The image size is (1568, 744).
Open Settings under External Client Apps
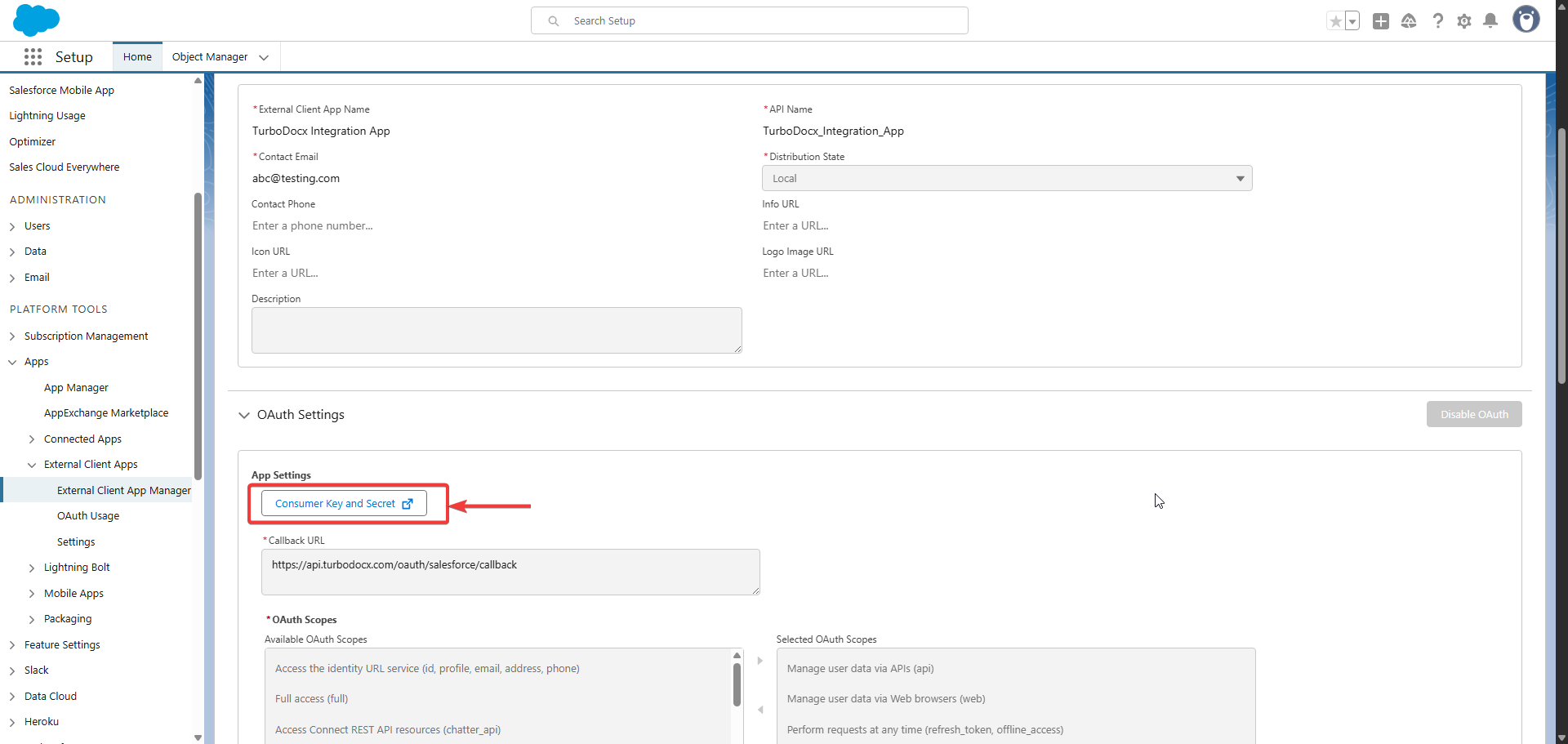(x=76, y=542)
